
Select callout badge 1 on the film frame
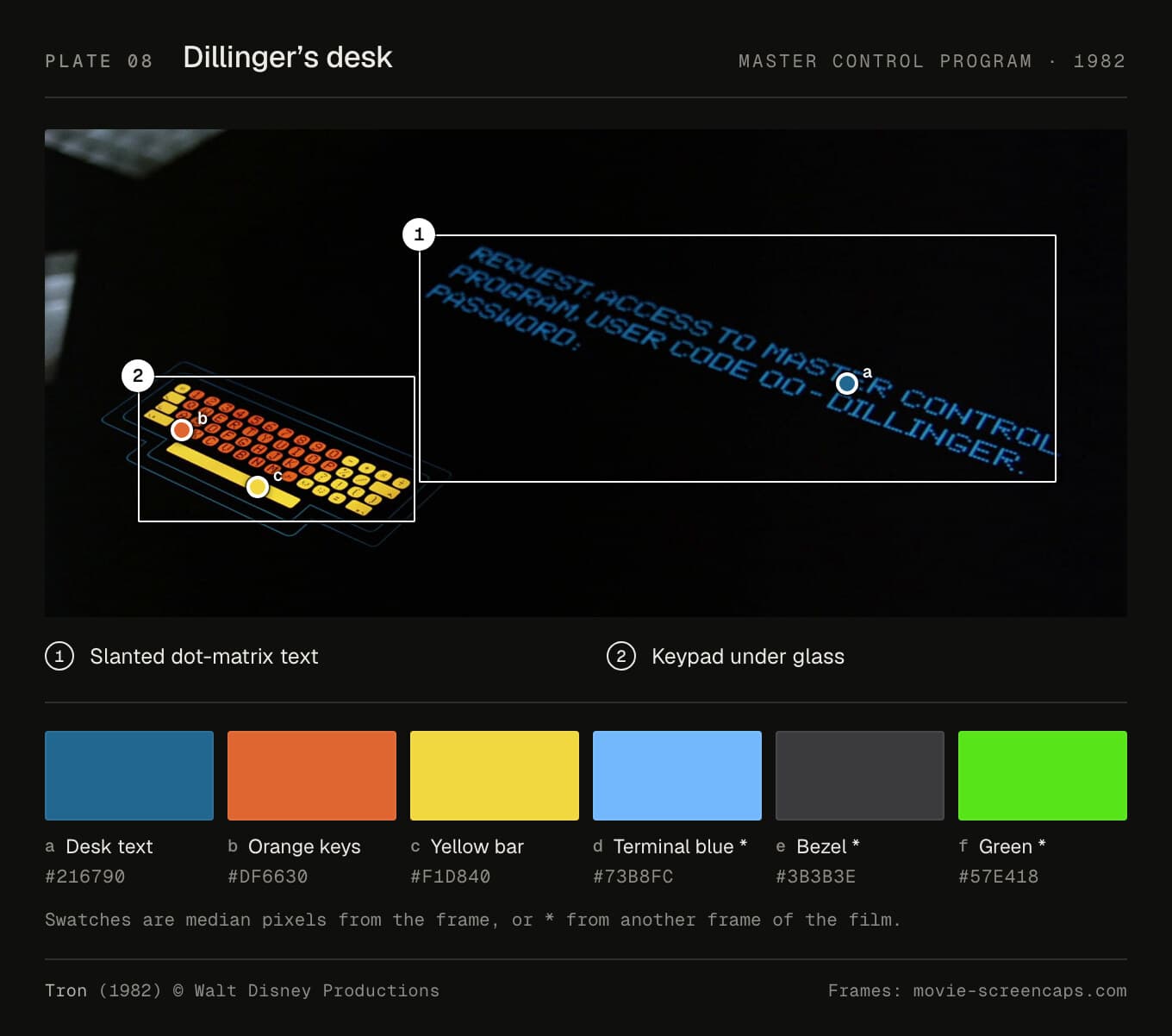coord(419,234)
